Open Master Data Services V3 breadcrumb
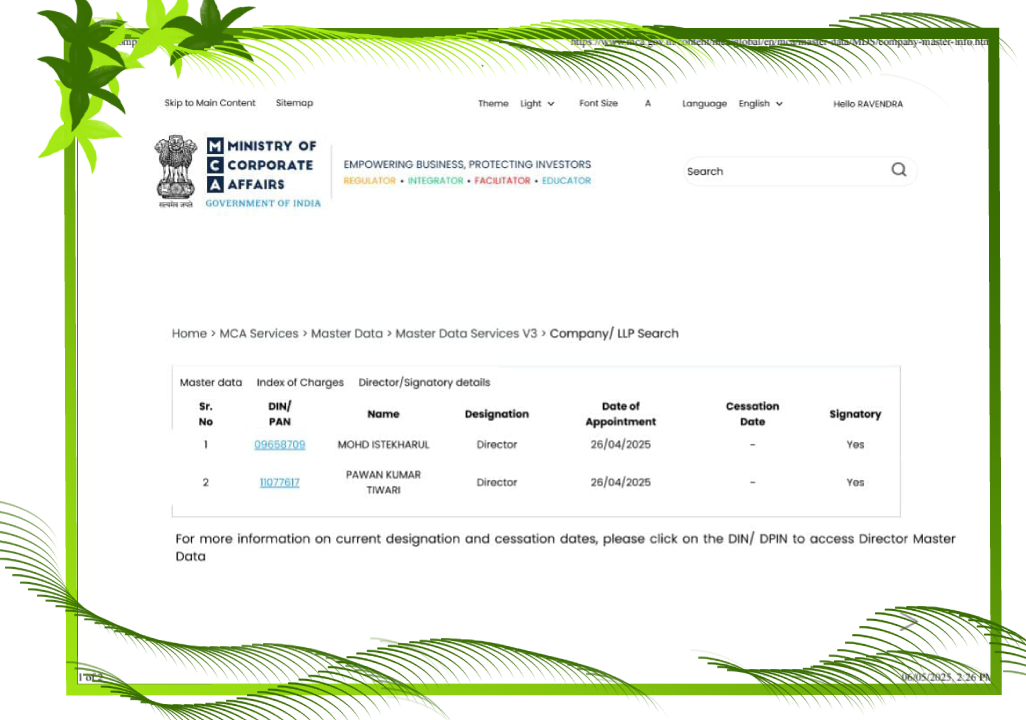The image size is (1026, 720). click(x=466, y=333)
